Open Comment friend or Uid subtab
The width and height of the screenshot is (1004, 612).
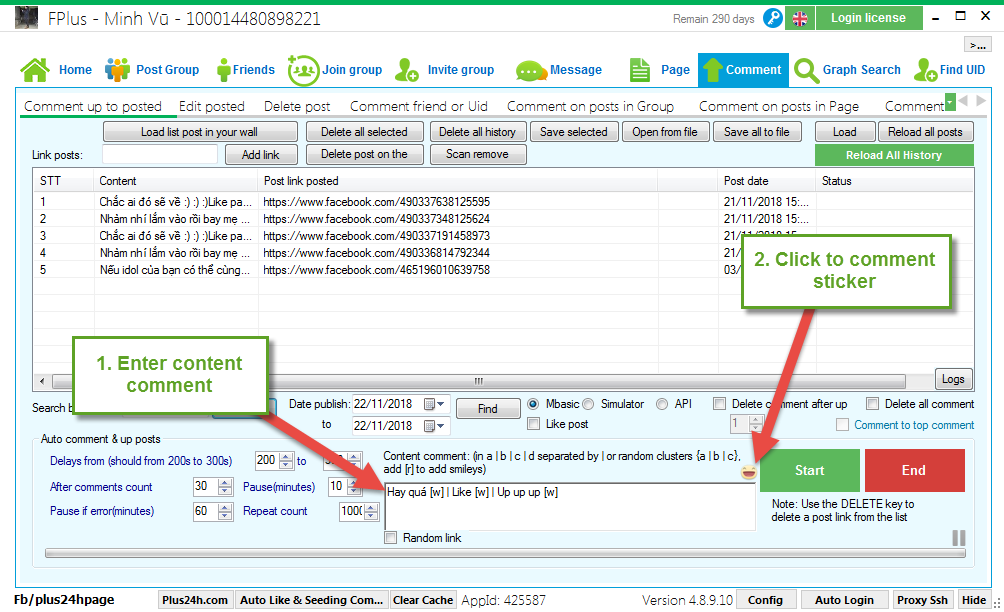tap(419, 106)
